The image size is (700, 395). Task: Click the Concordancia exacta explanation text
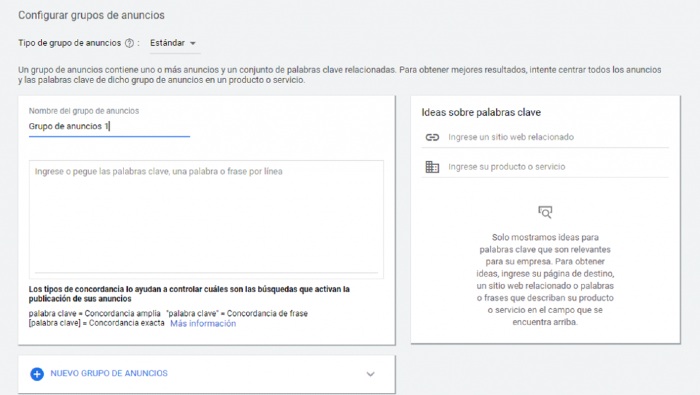96,323
